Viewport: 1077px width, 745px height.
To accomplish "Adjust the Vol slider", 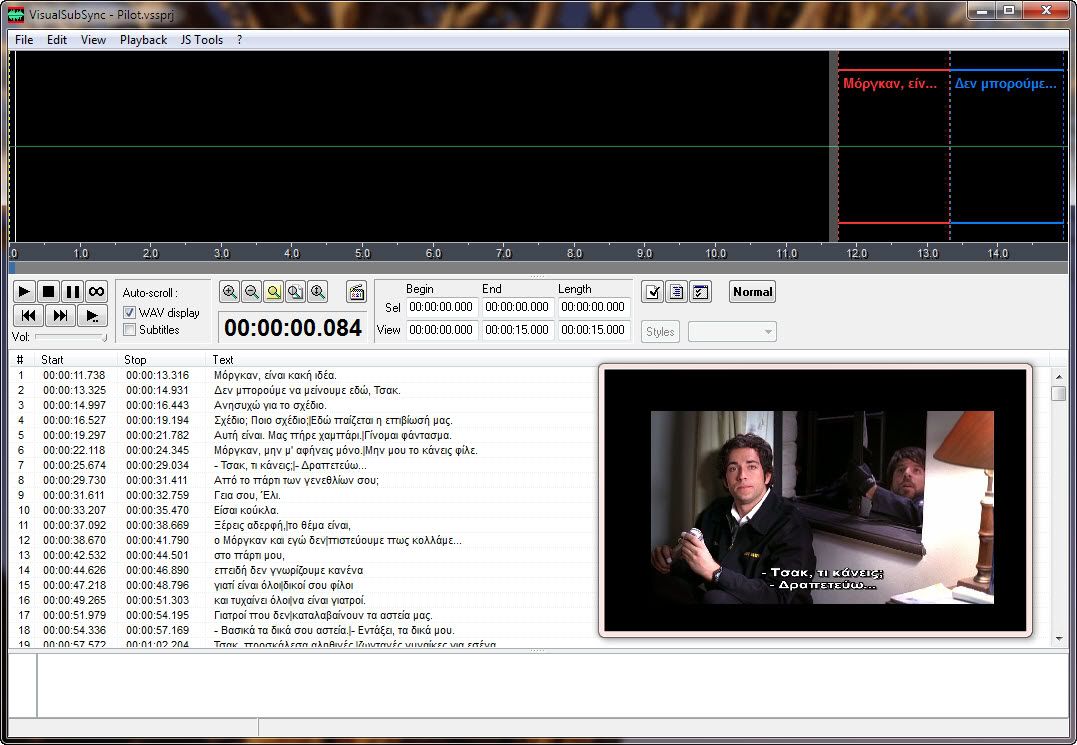I will click(x=70, y=337).
